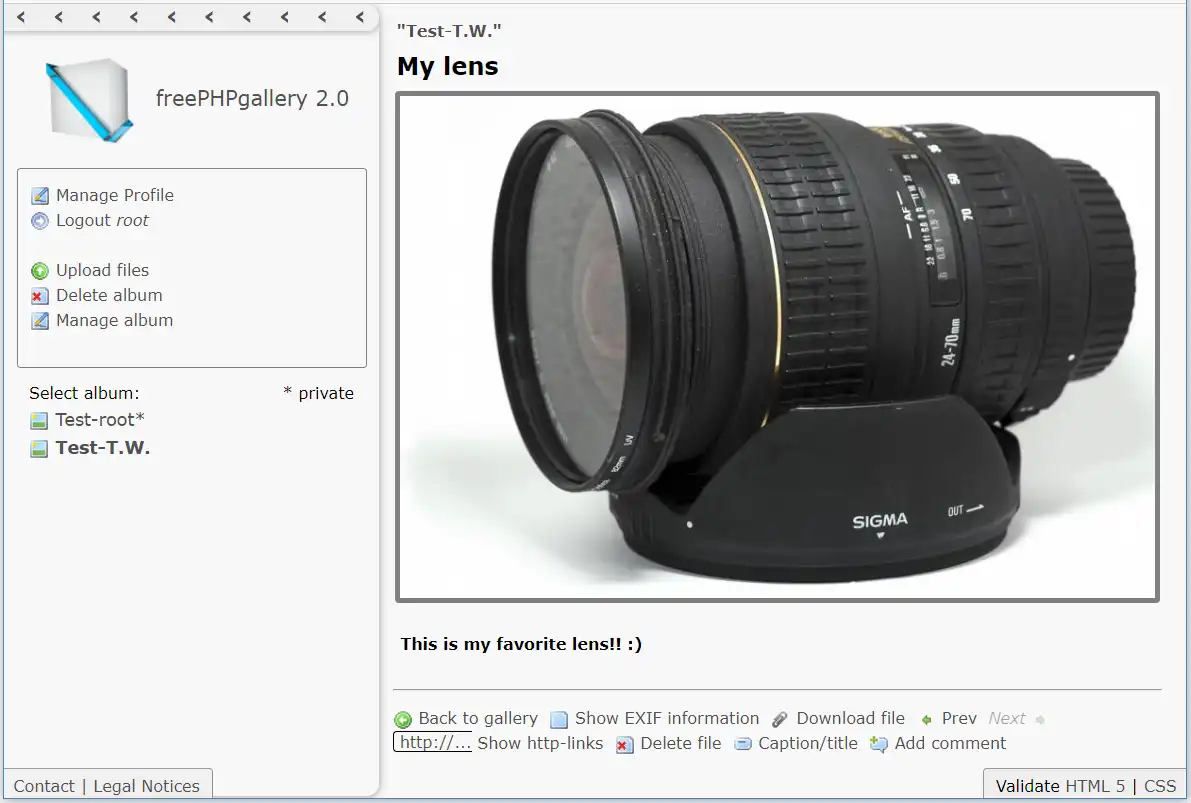
Task: Validate CSS via footer link
Action: (1160, 786)
